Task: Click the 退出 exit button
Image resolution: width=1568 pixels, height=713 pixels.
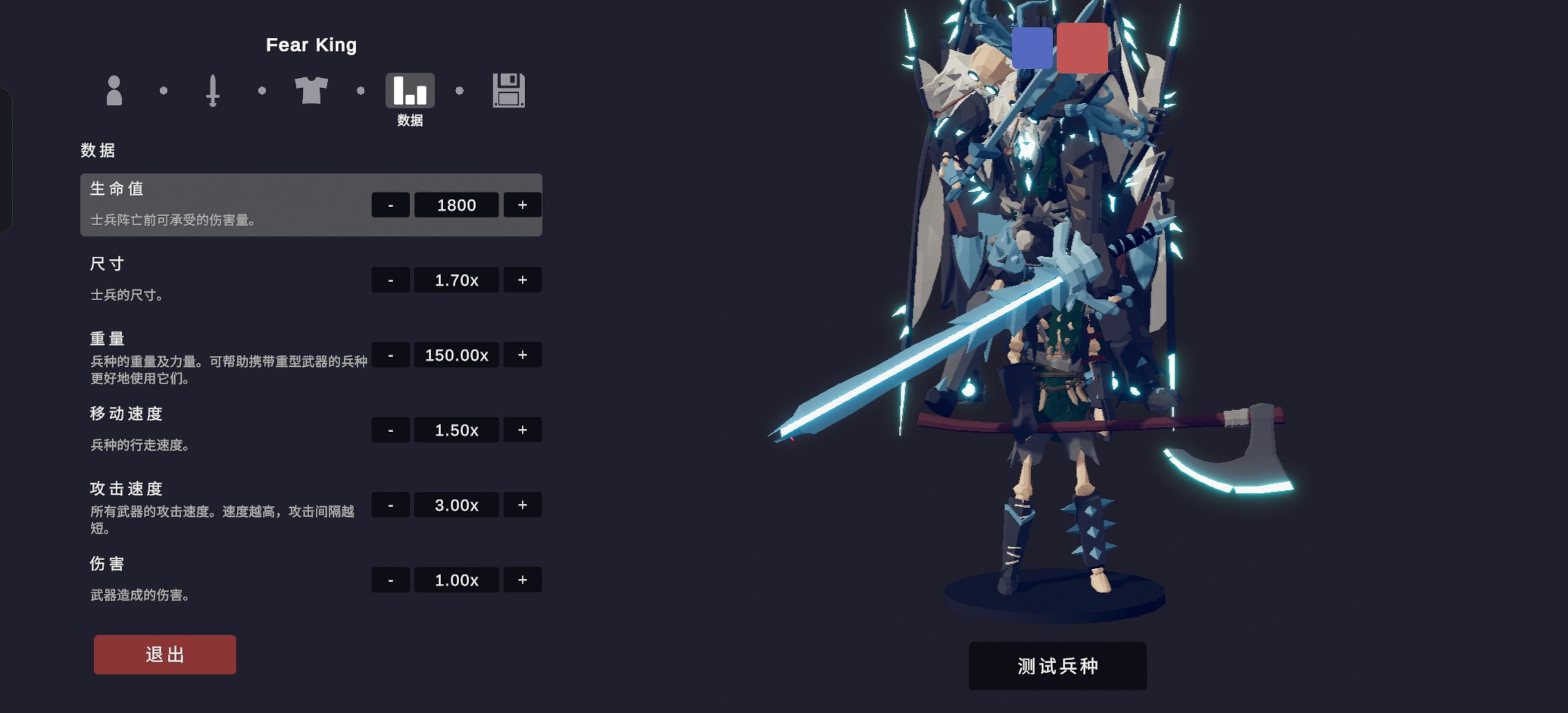Action: [165, 654]
